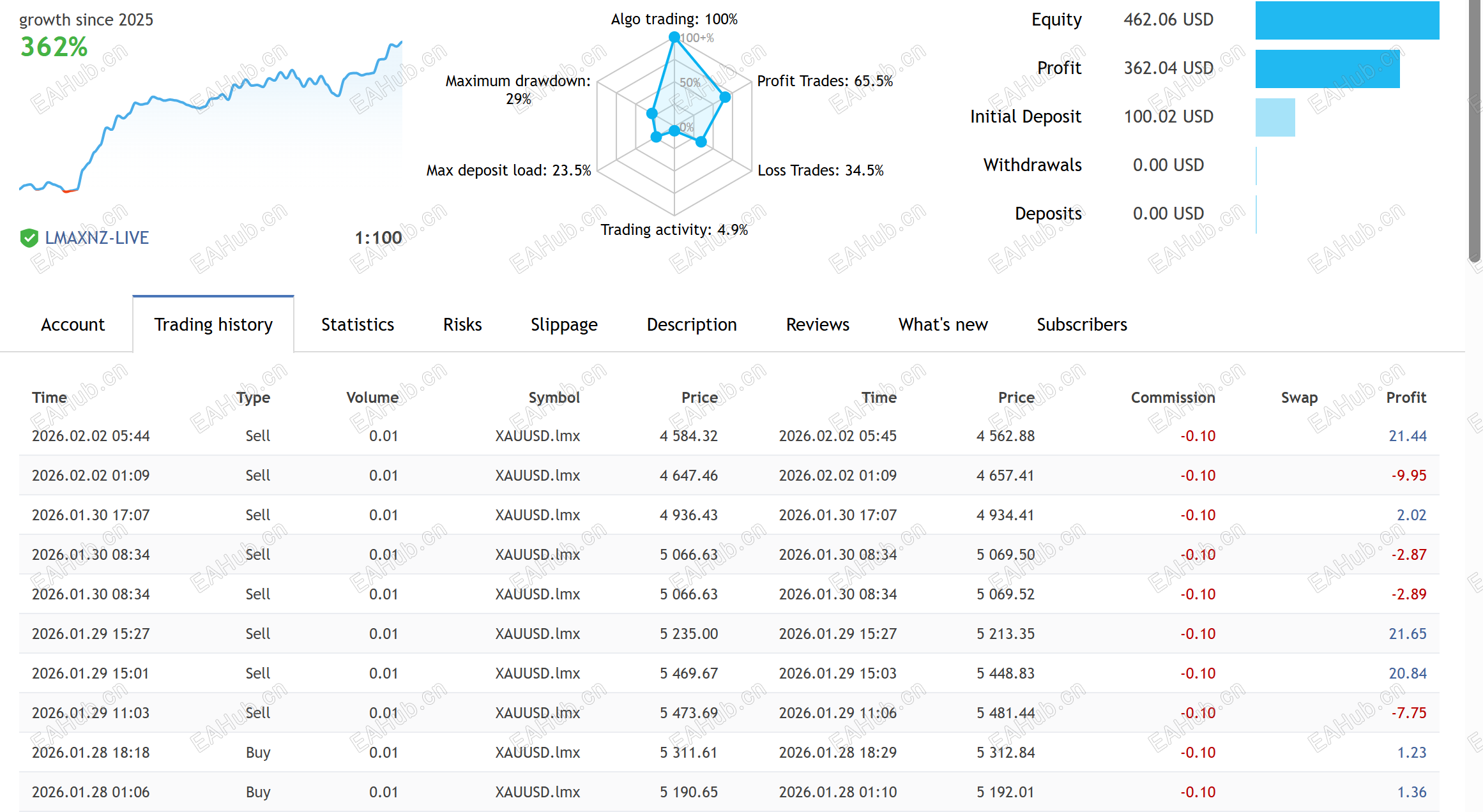Screen dimensions: 1483x812
Task: Click the 1:100 leverage value
Action: point(378,238)
